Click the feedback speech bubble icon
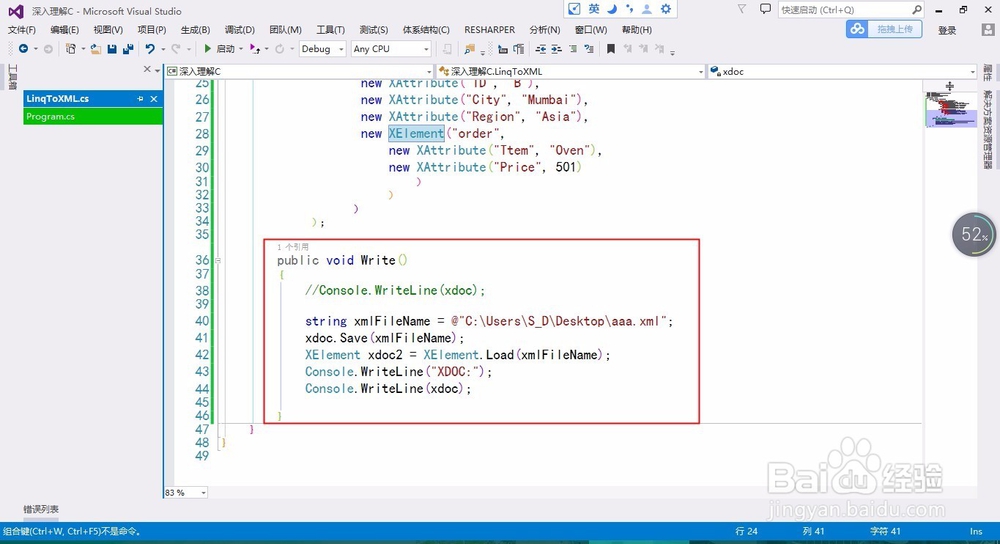Viewport: 1000px width, 544px height. coord(765,9)
